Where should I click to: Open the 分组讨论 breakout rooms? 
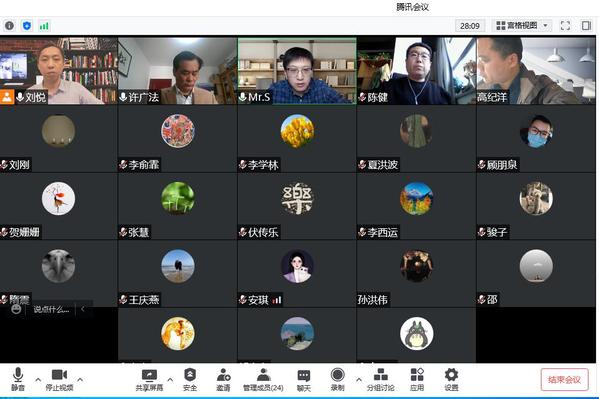380,380
